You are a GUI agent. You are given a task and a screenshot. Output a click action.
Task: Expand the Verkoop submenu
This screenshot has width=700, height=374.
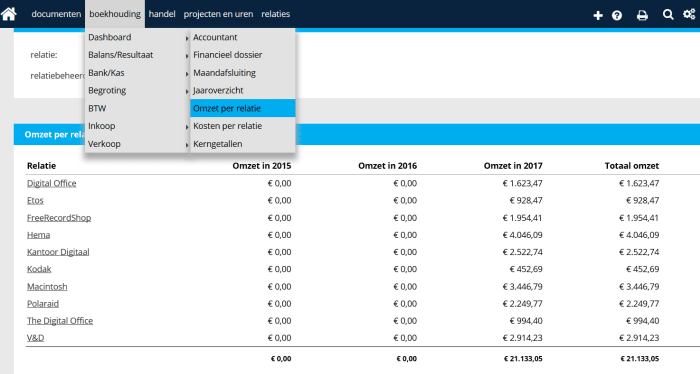pos(138,144)
